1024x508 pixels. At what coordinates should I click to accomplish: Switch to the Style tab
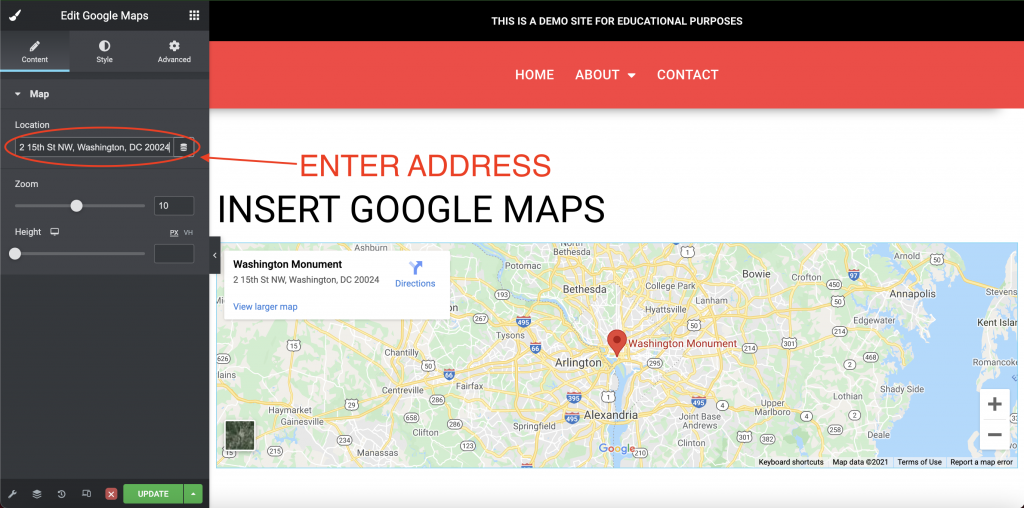pos(104,51)
